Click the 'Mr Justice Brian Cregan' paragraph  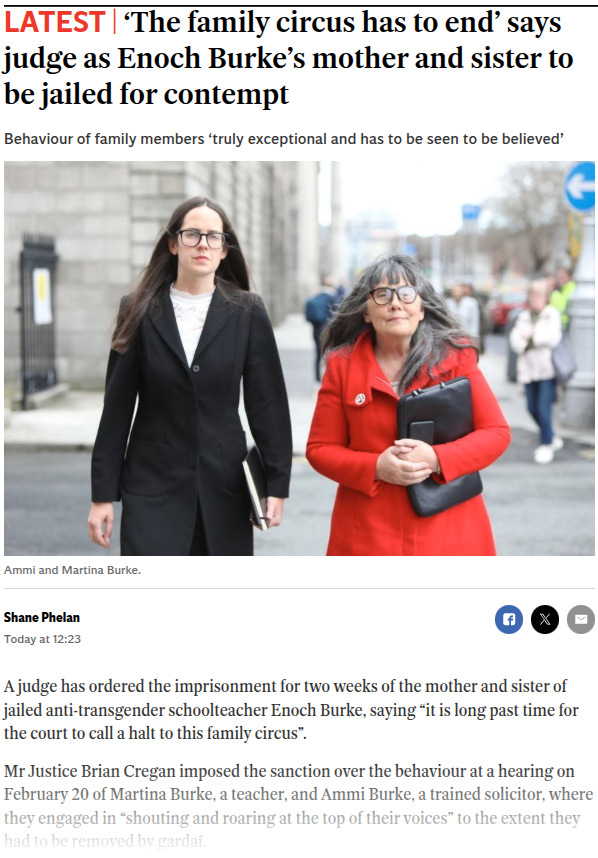pyautogui.click(x=298, y=805)
